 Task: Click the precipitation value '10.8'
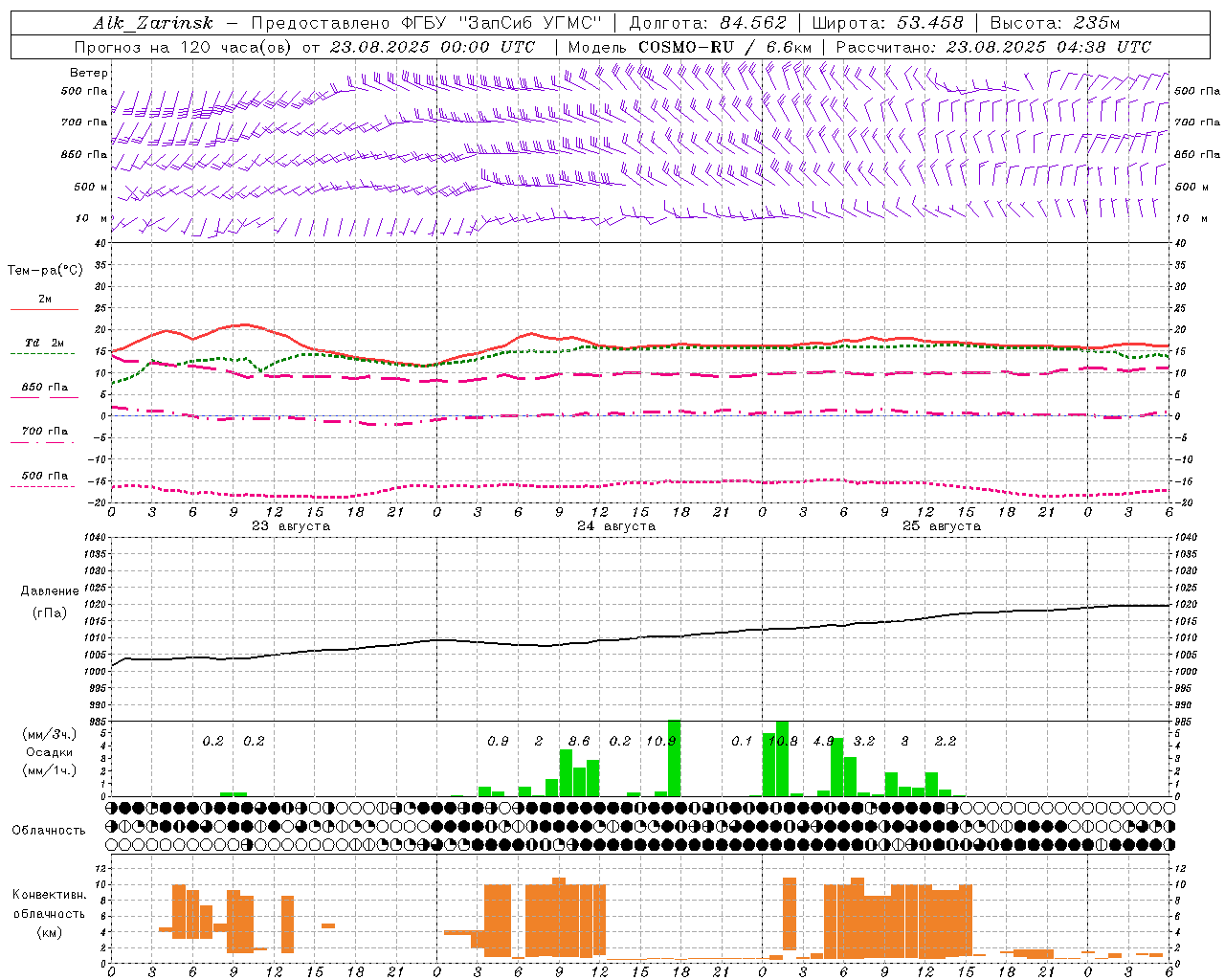[783, 742]
